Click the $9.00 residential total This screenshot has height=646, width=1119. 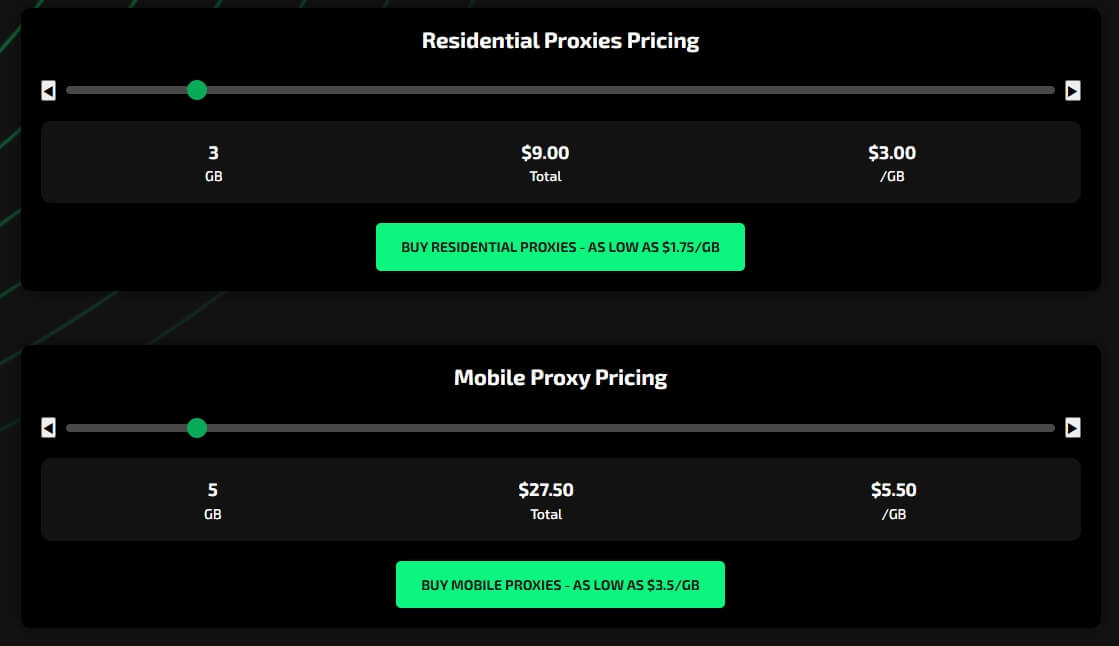click(545, 153)
